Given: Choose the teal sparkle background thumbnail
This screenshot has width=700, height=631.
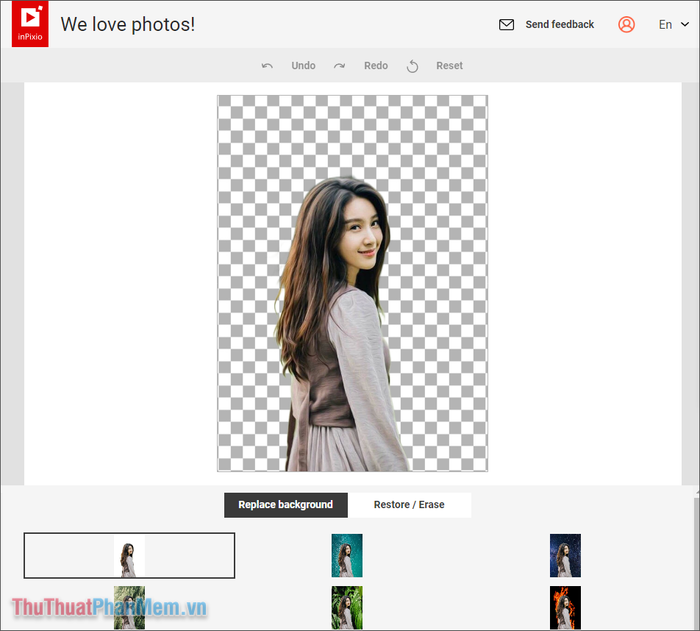Looking at the screenshot, I should pyautogui.click(x=347, y=555).
